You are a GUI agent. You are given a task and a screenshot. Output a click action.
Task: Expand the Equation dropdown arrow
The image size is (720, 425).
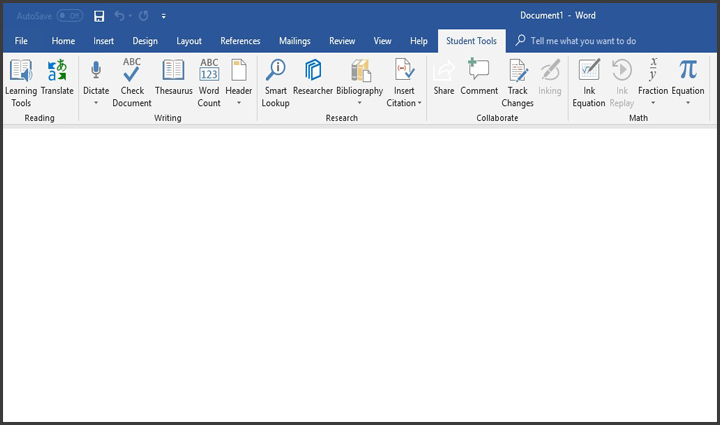[x=688, y=103]
